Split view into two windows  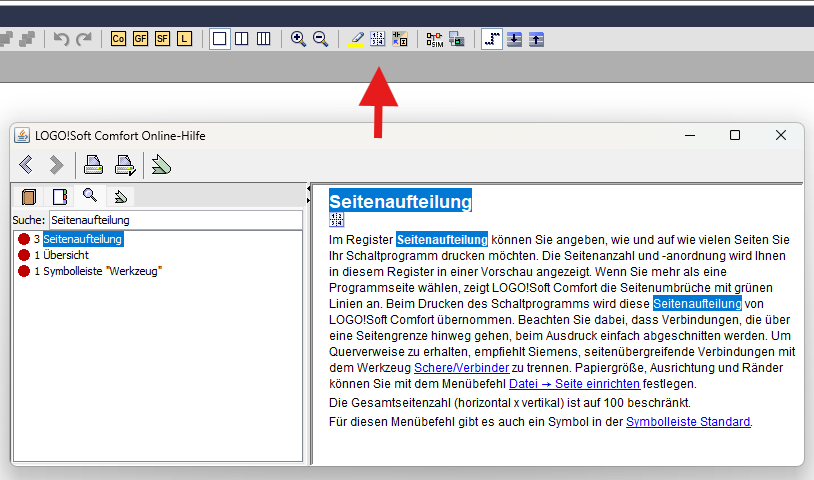[241, 39]
